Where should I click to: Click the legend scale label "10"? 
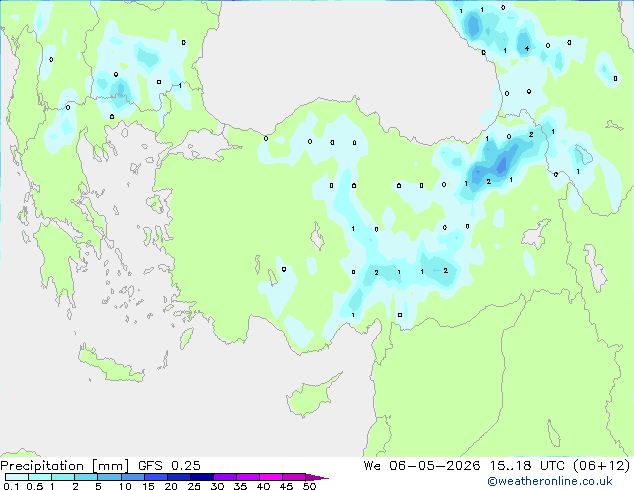click(x=125, y=486)
